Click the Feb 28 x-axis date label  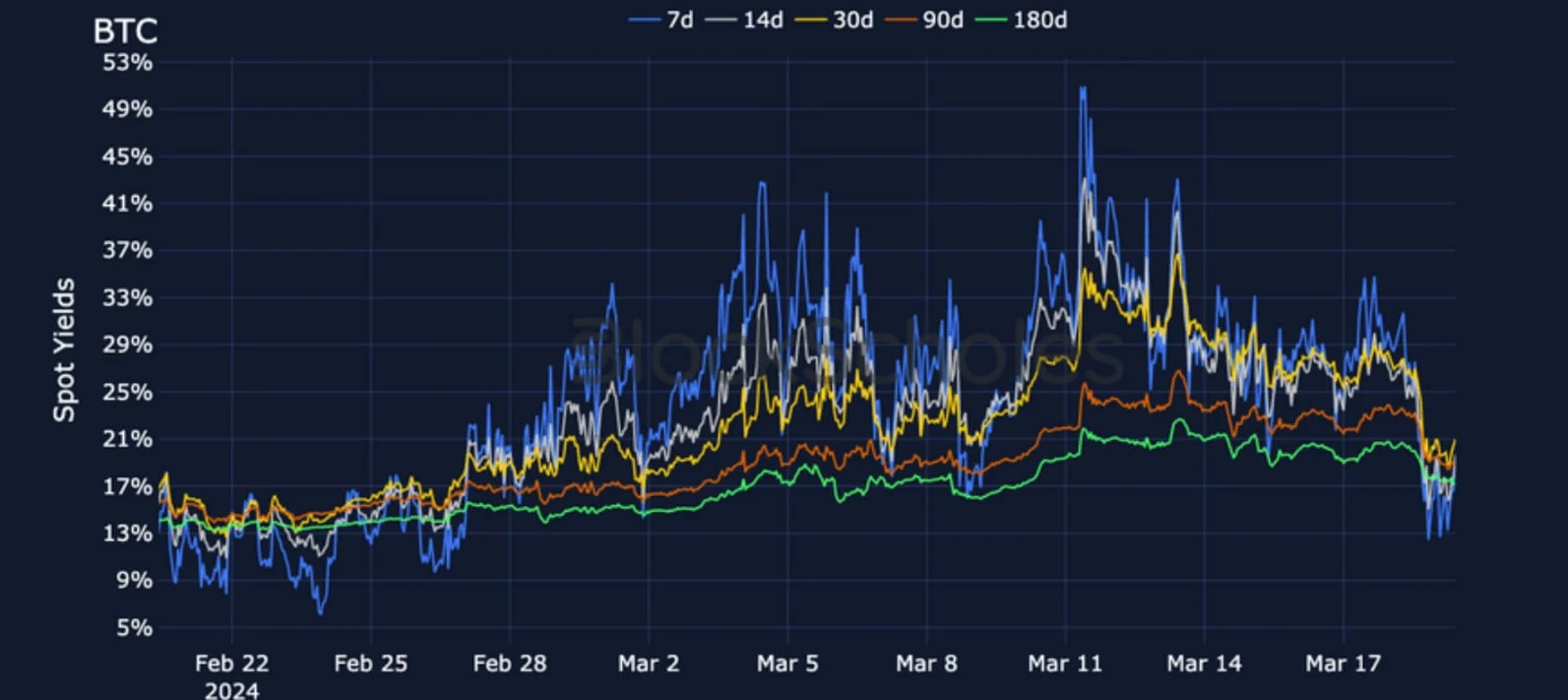tap(510, 664)
